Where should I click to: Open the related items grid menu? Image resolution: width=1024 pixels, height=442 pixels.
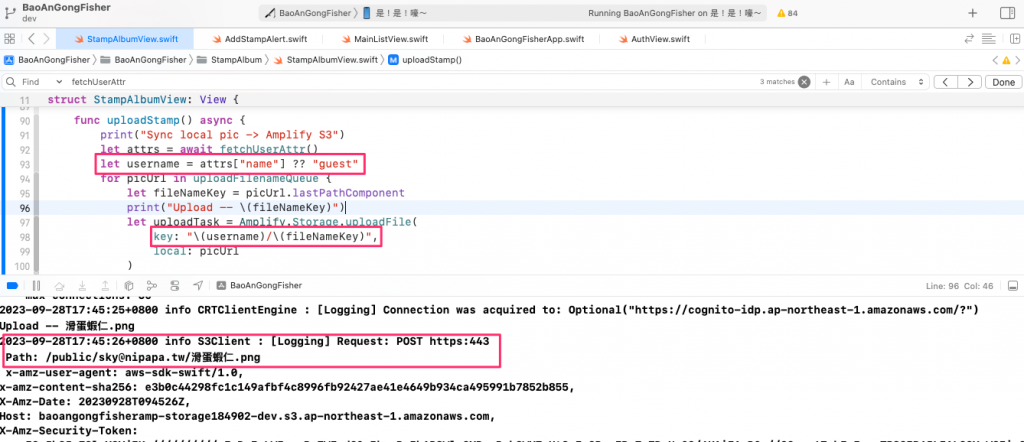point(9,39)
